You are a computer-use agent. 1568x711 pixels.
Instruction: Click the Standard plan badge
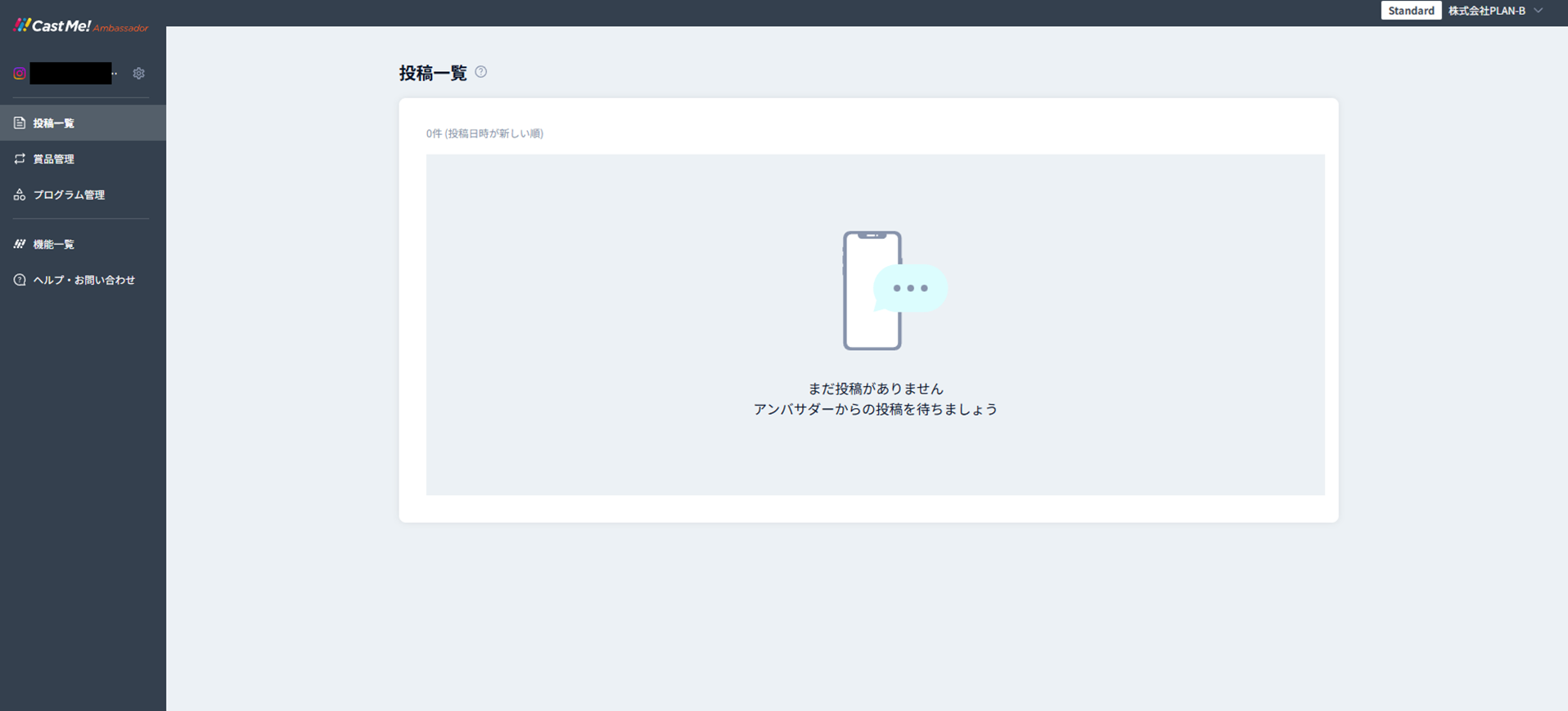(1411, 11)
